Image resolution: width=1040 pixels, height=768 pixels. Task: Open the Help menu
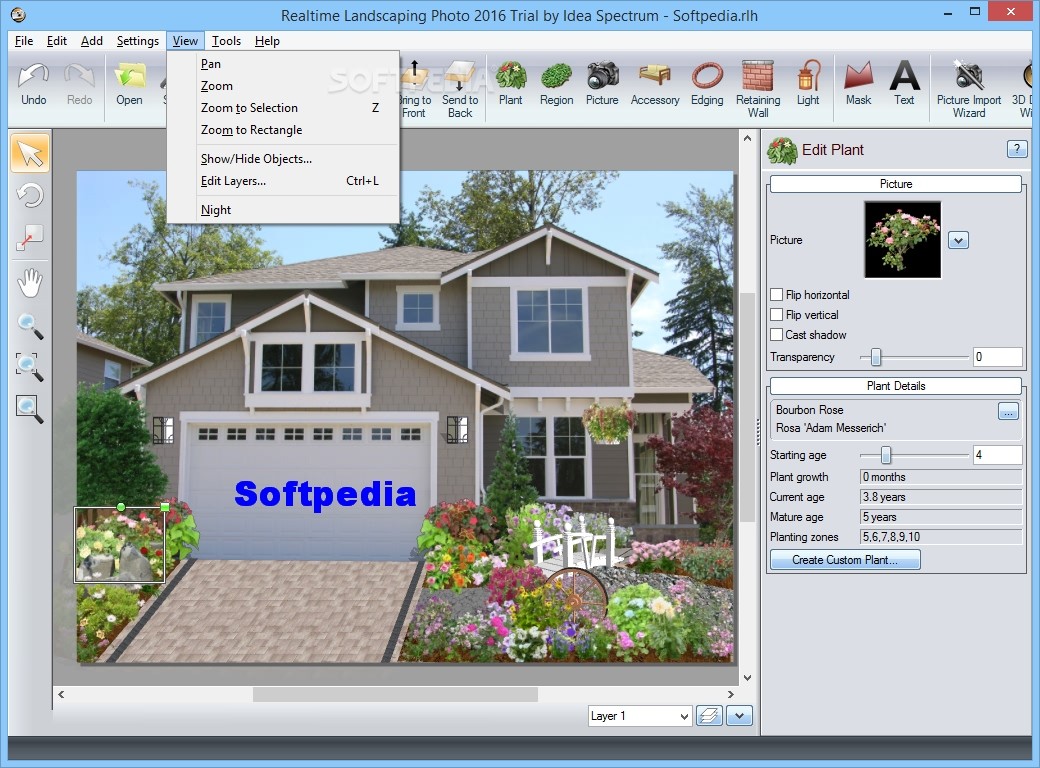click(x=267, y=41)
